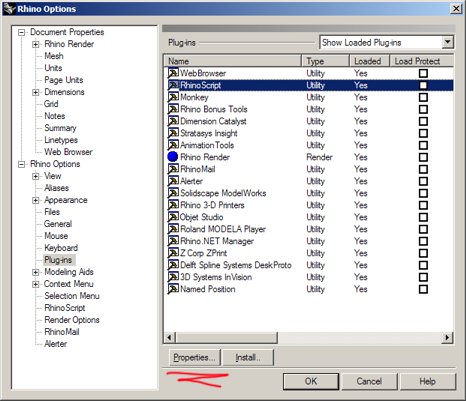The image size is (466, 401).
Task: Click the Load Protect column header
Action: tap(422, 61)
